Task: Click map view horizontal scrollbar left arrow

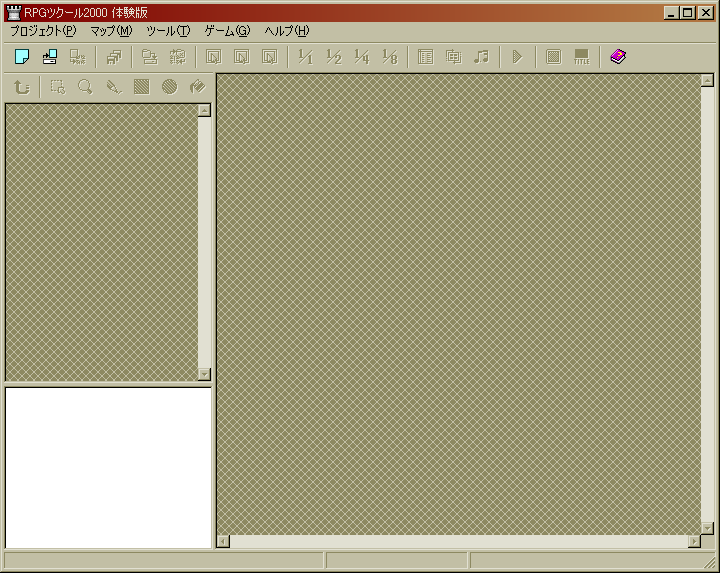Action: click(223, 541)
